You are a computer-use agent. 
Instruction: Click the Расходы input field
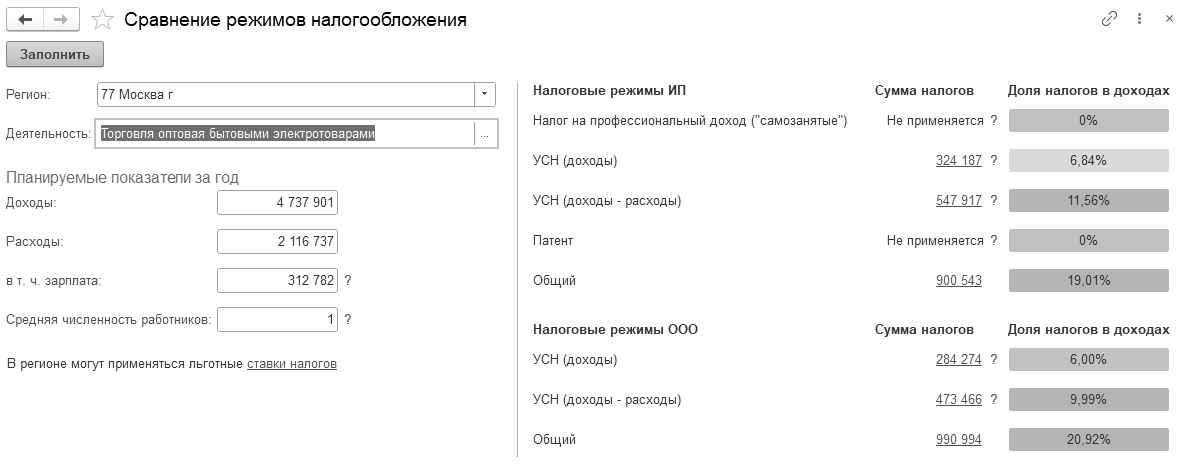[x=277, y=242]
